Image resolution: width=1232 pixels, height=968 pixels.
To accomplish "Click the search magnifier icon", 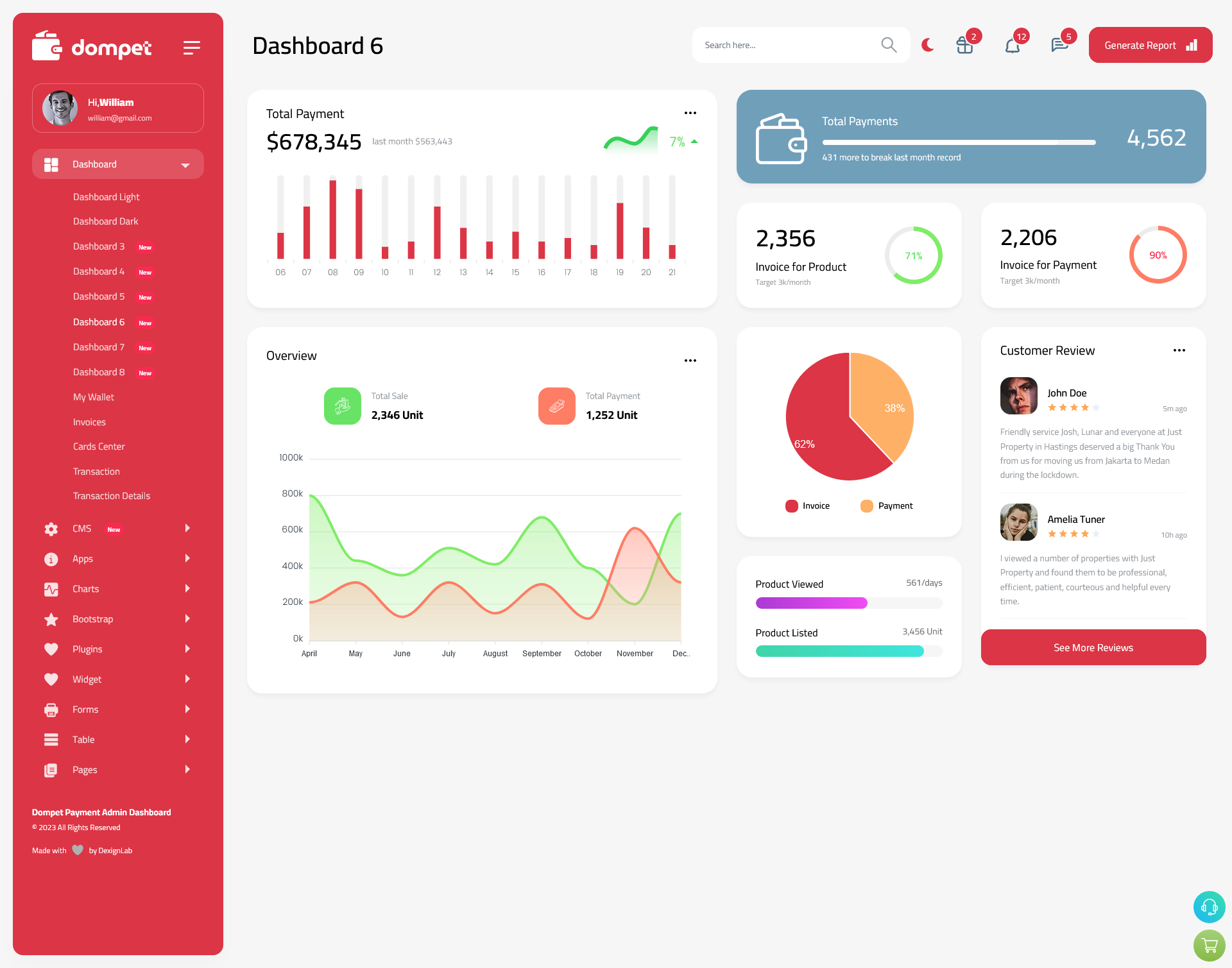I will pos(888,44).
